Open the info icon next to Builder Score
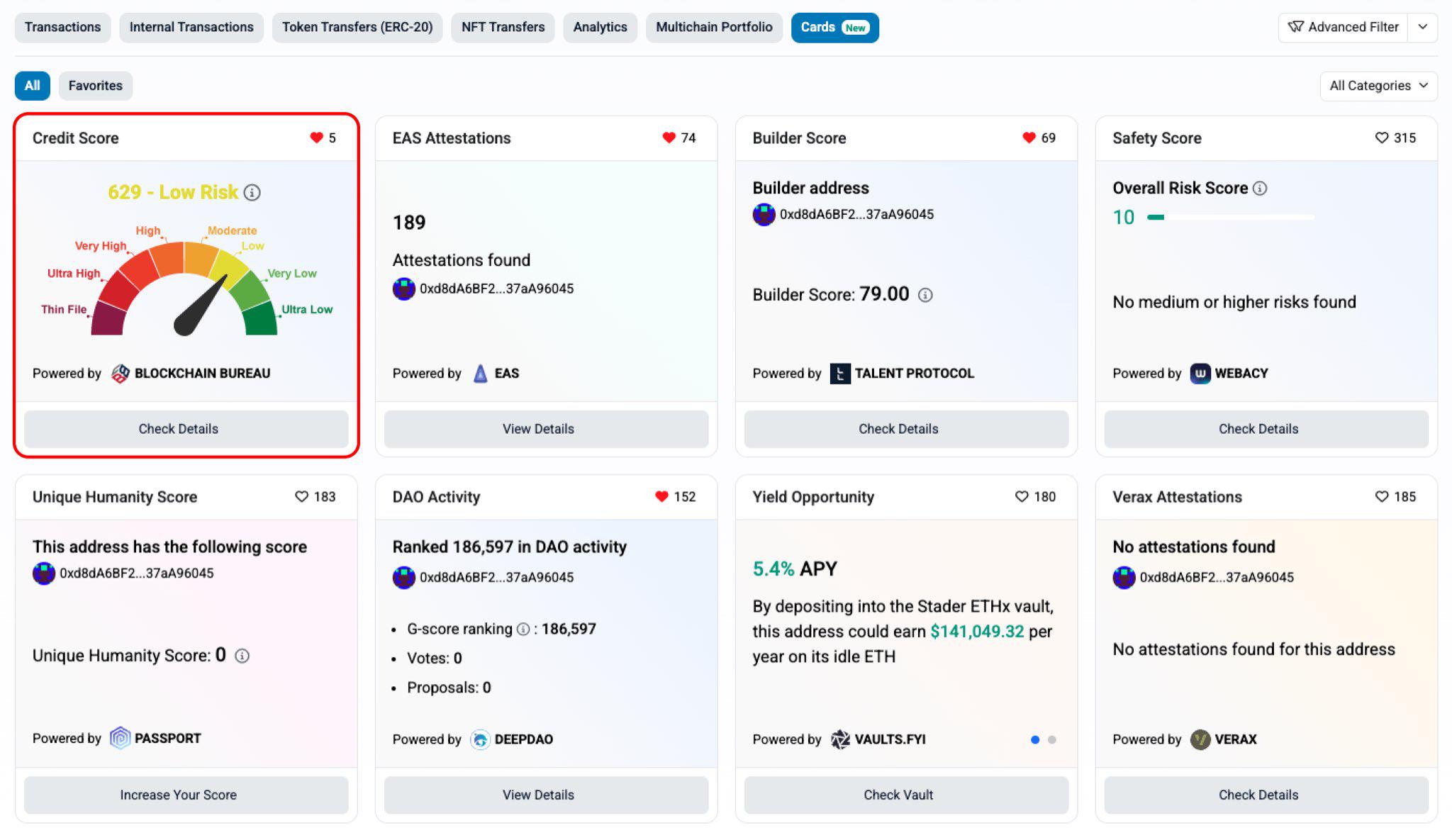The image size is (1452, 840). [925, 294]
